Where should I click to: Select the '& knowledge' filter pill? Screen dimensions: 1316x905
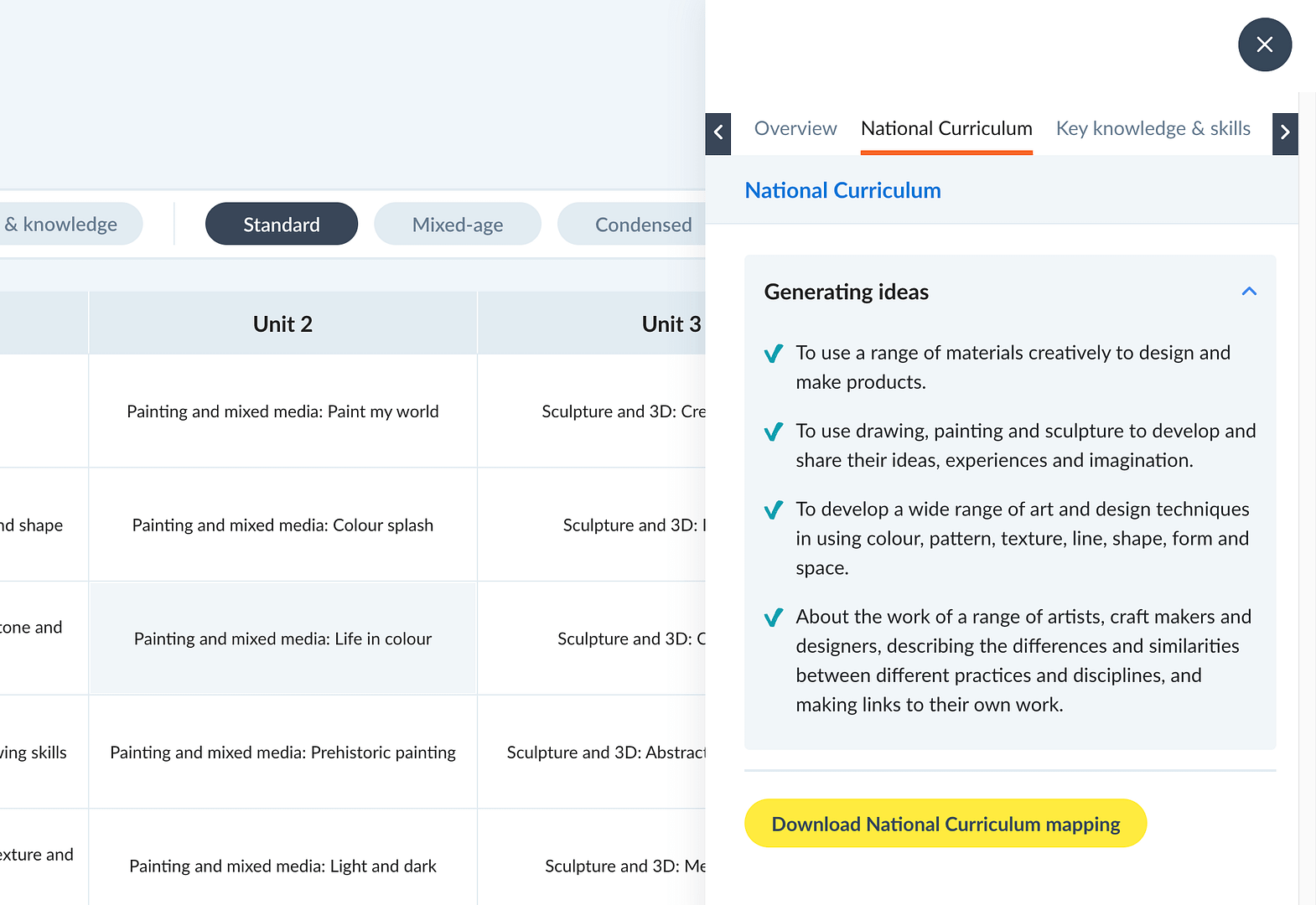(70, 225)
